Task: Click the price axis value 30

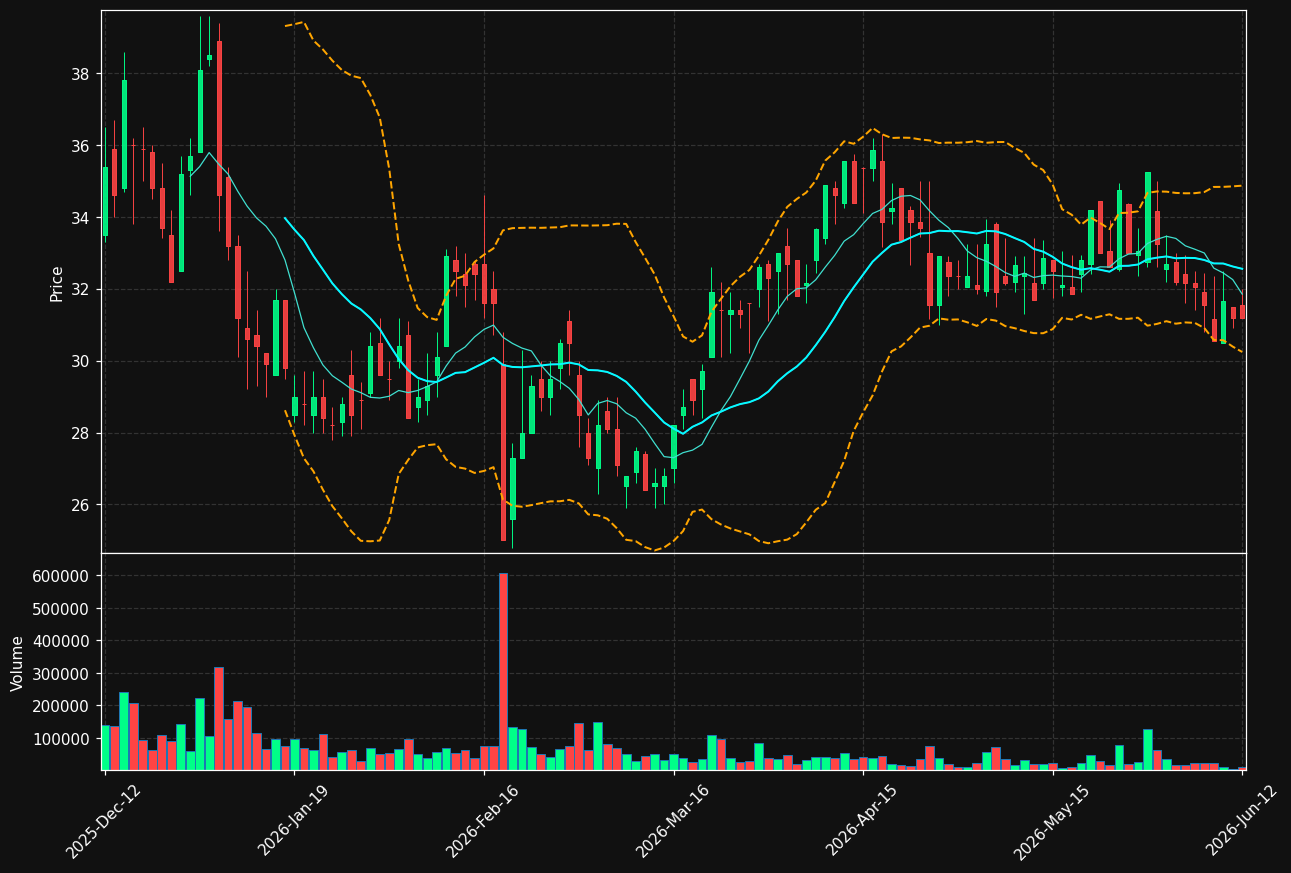Action: (x=81, y=362)
